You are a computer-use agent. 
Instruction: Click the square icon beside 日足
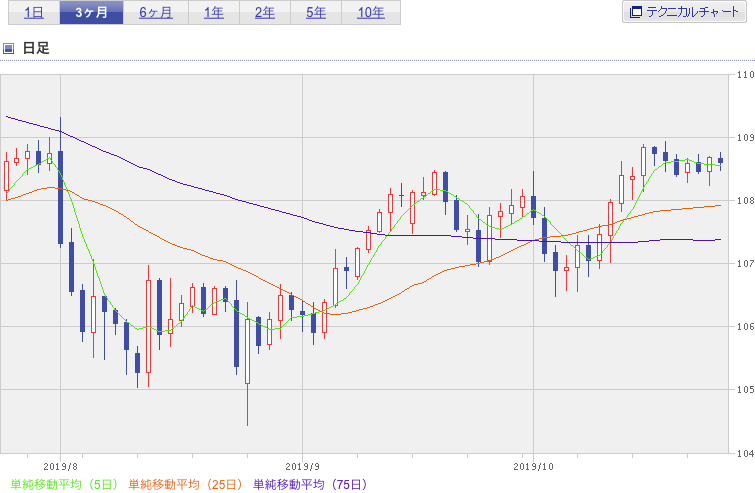[x=8, y=48]
